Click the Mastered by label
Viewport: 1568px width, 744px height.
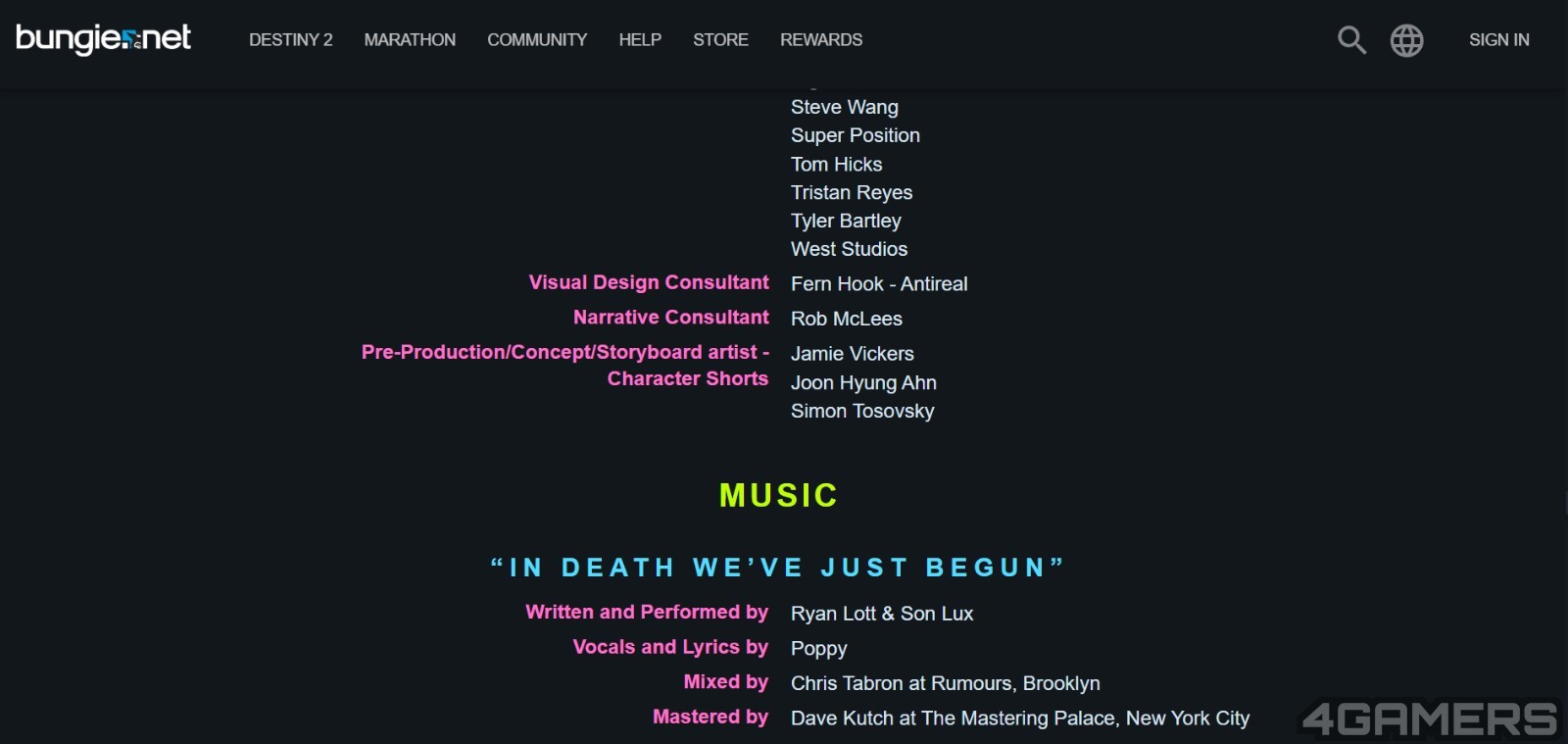pyautogui.click(x=710, y=717)
